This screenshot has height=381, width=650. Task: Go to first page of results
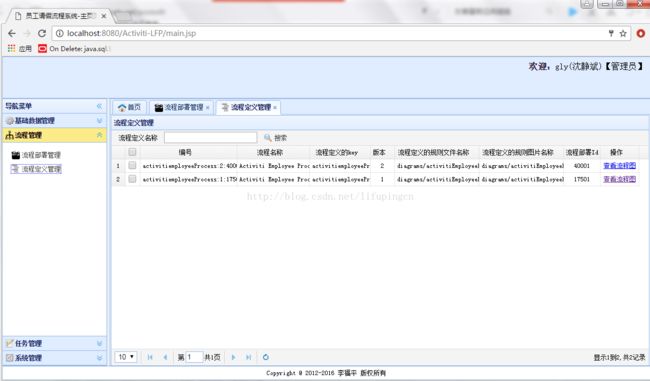click(150, 357)
